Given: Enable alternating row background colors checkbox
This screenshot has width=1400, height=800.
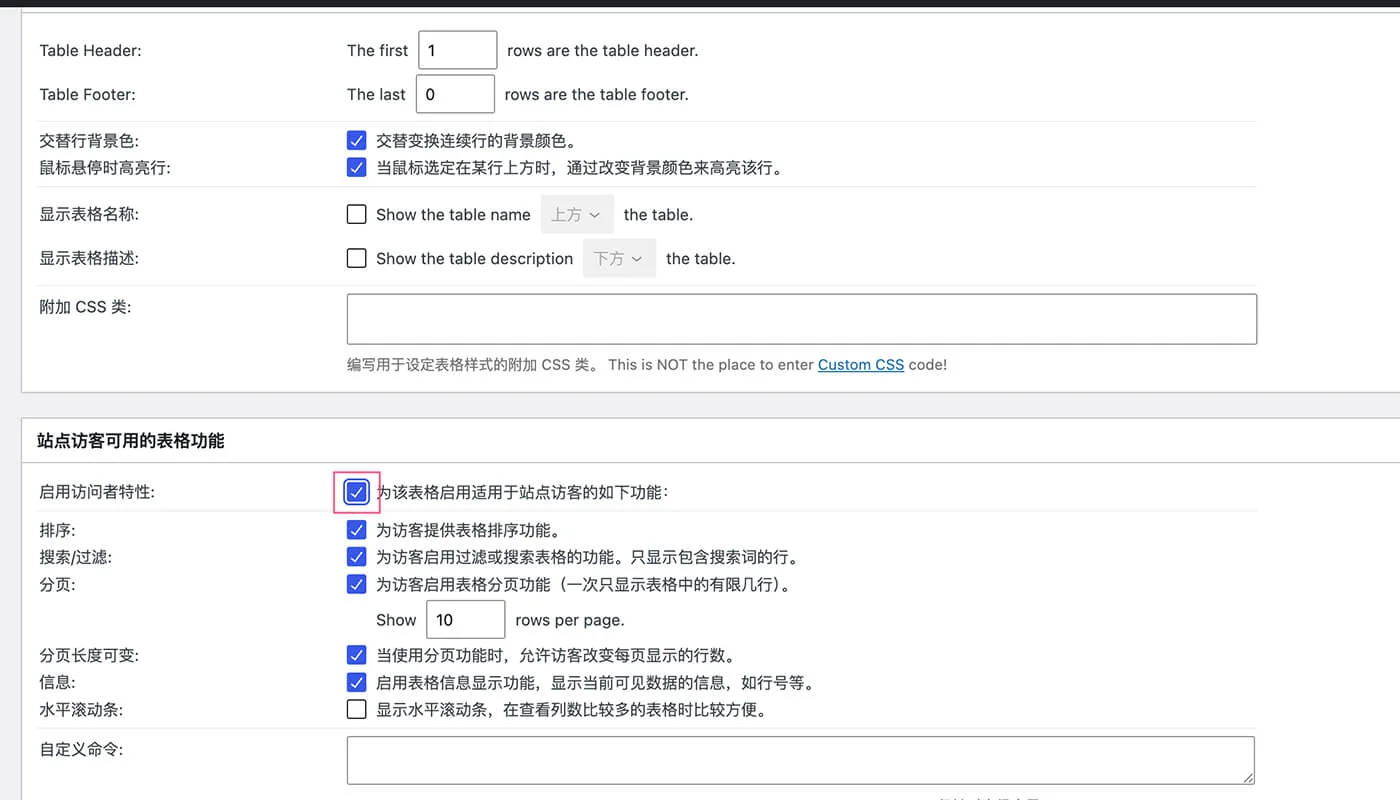Looking at the screenshot, I should coord(357,140).
